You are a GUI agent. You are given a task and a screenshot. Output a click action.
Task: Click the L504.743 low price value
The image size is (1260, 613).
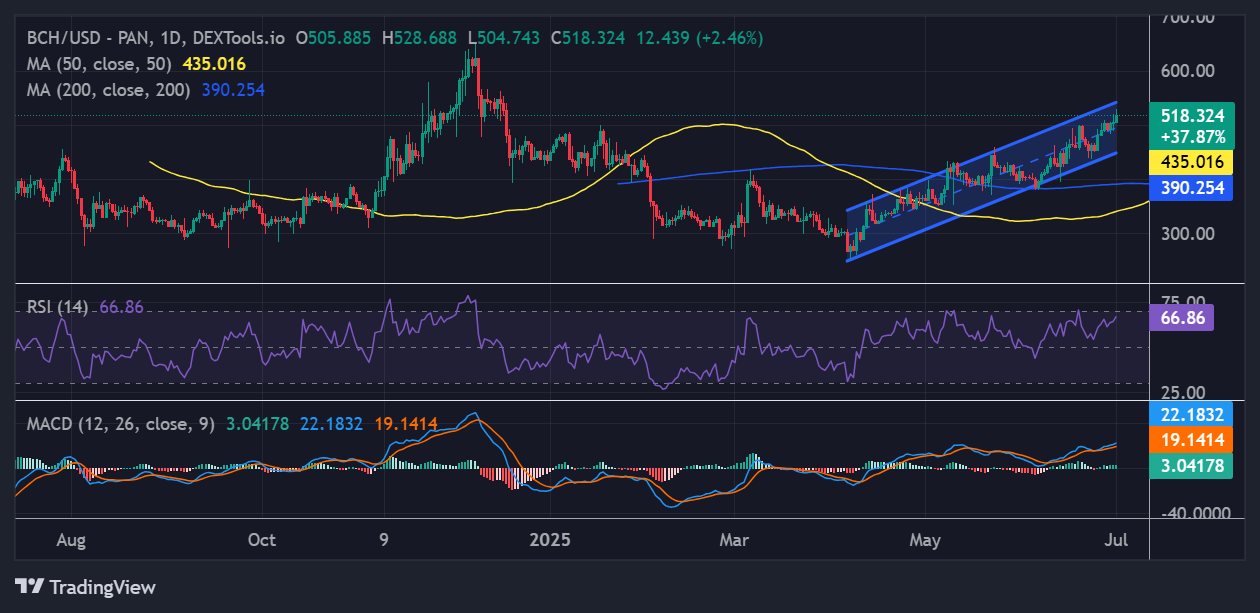point(504,38)
